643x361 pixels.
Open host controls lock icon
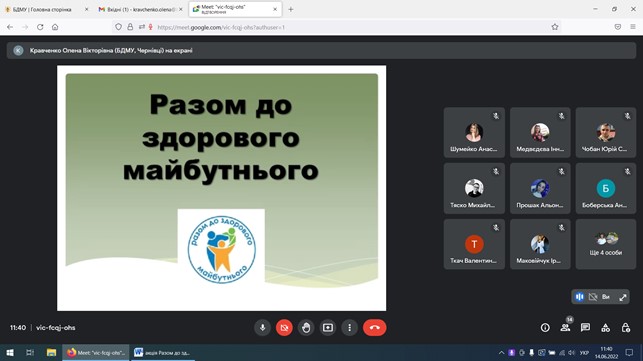point(625,327)
